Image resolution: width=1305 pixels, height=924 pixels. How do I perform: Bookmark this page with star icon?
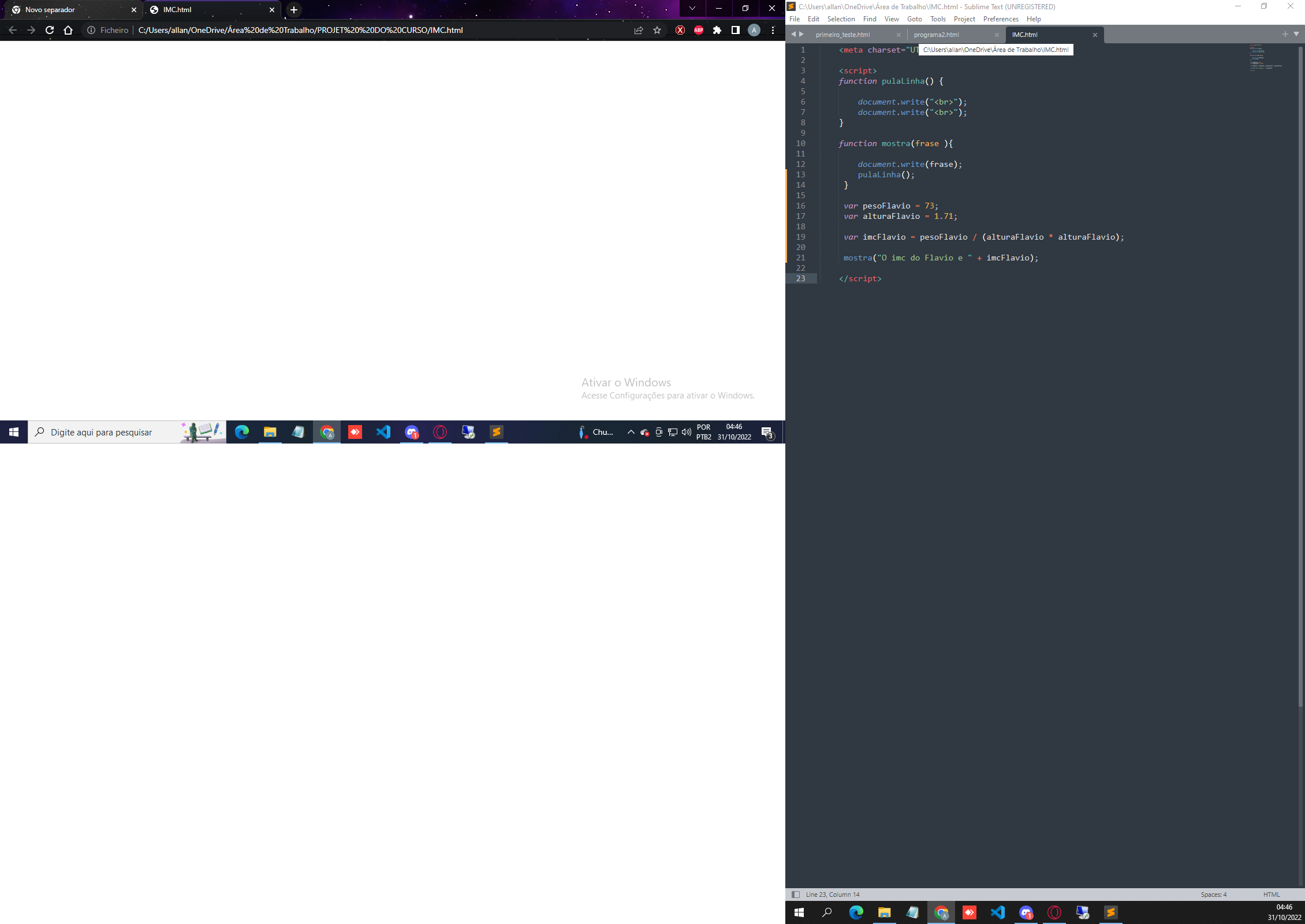click(x=657, y=30)
